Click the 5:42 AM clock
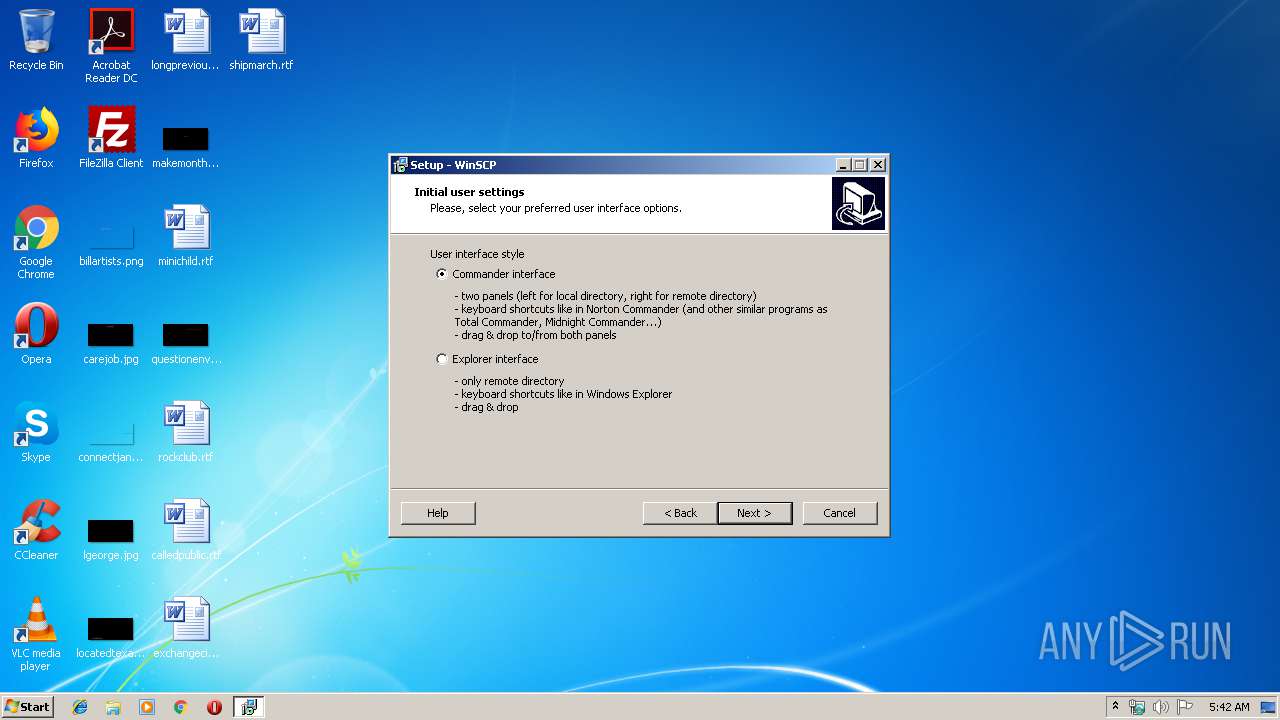This screenshot has width=1280, height=720. point(1229,707)
